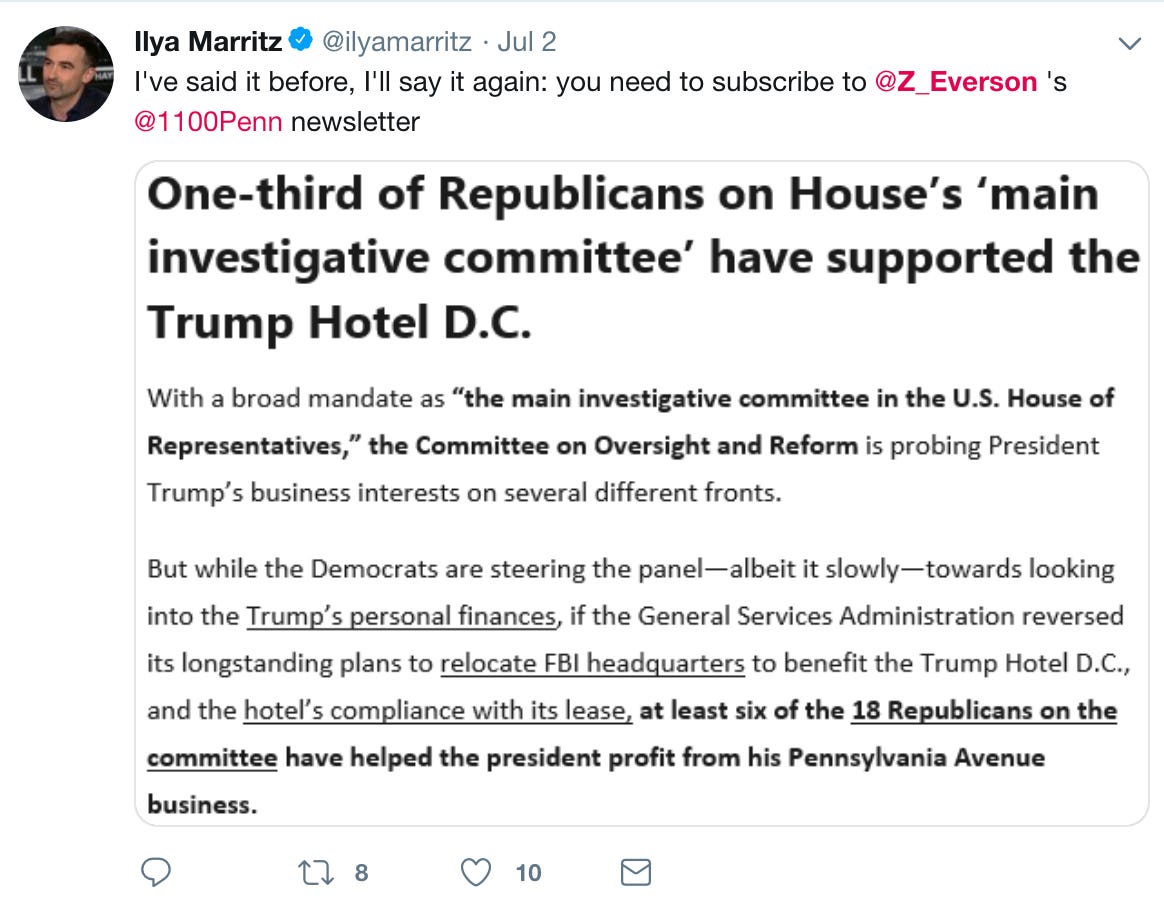1164x906 pixels.
Task: Open the "relocate FBI headquarters" link
Action: click(x=592, y=662)
